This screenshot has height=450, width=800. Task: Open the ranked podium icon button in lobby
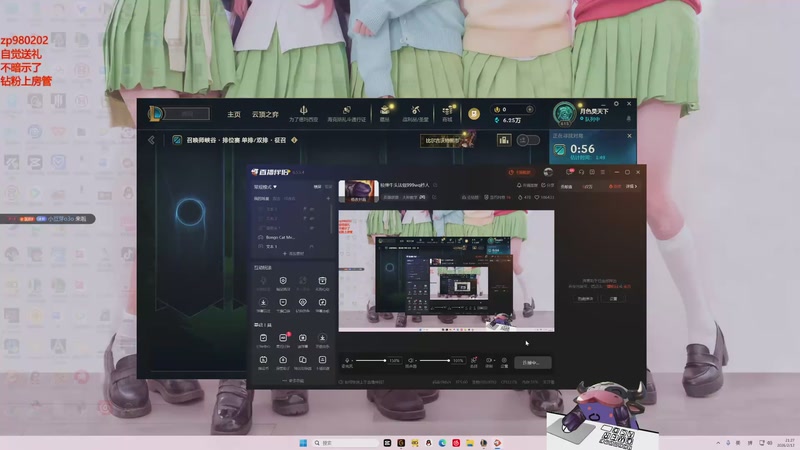coord(504,140)
